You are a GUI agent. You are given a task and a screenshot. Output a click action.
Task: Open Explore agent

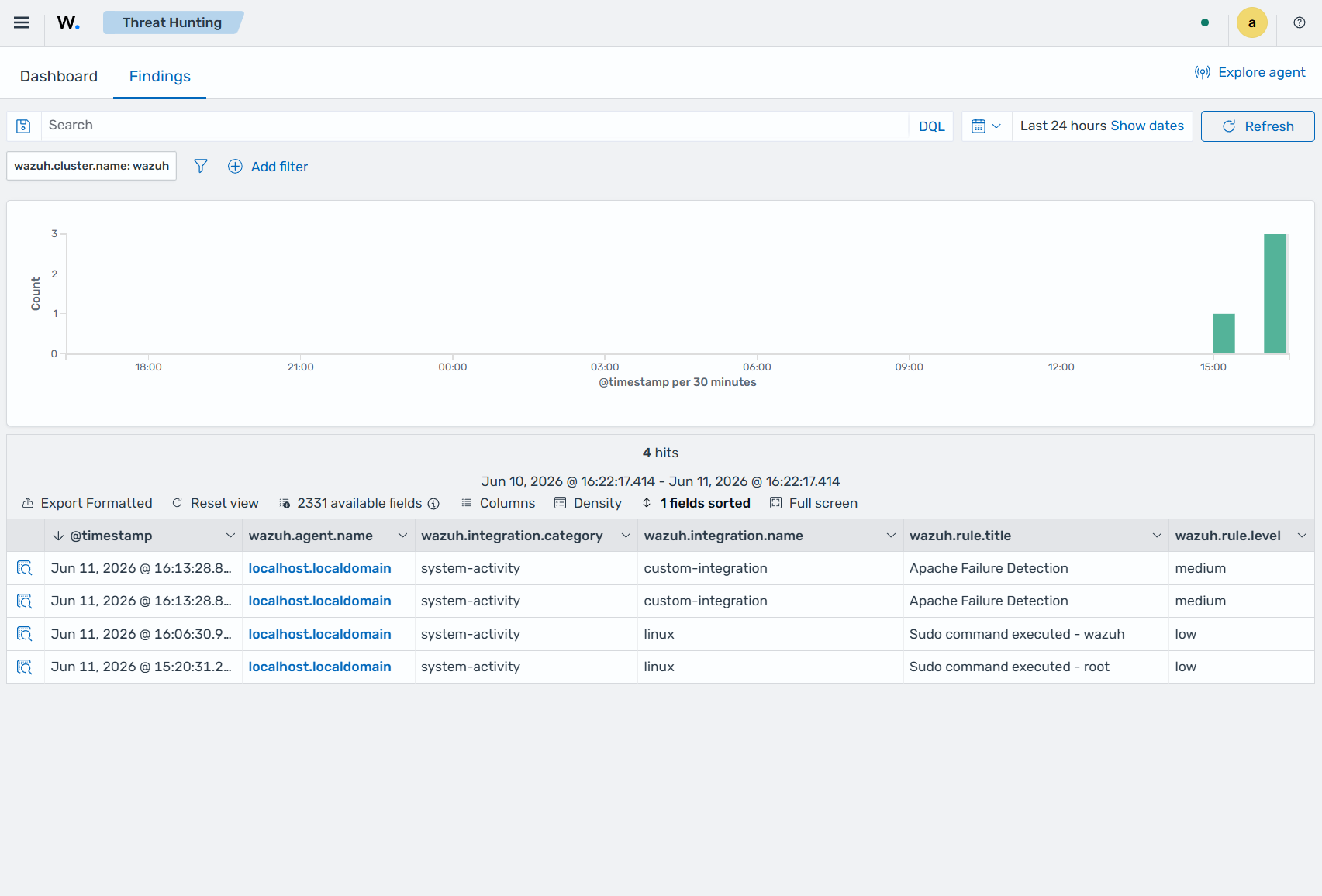(1250, 72)
